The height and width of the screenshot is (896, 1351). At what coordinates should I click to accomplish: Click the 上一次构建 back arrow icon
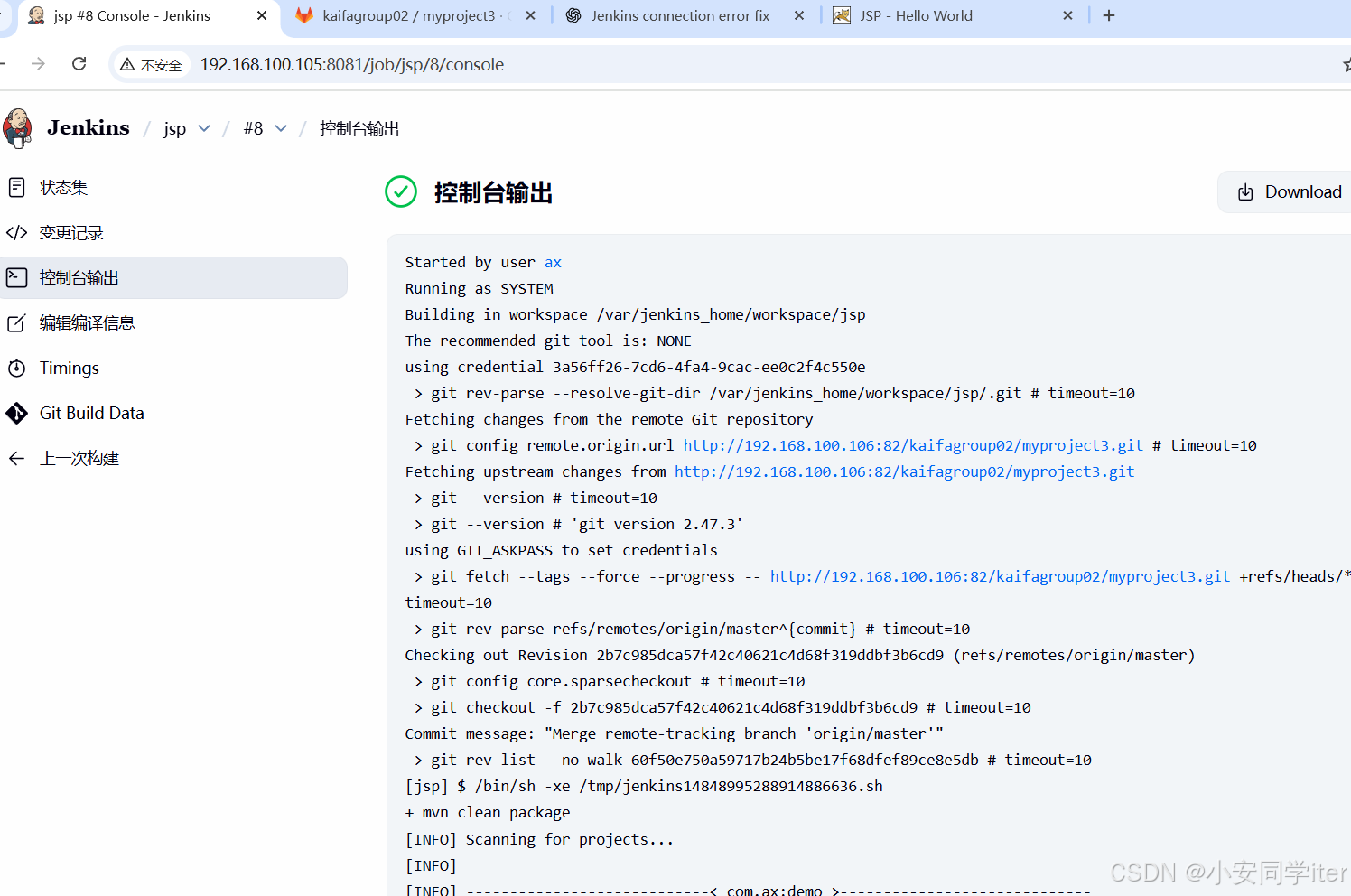[16, 459]
